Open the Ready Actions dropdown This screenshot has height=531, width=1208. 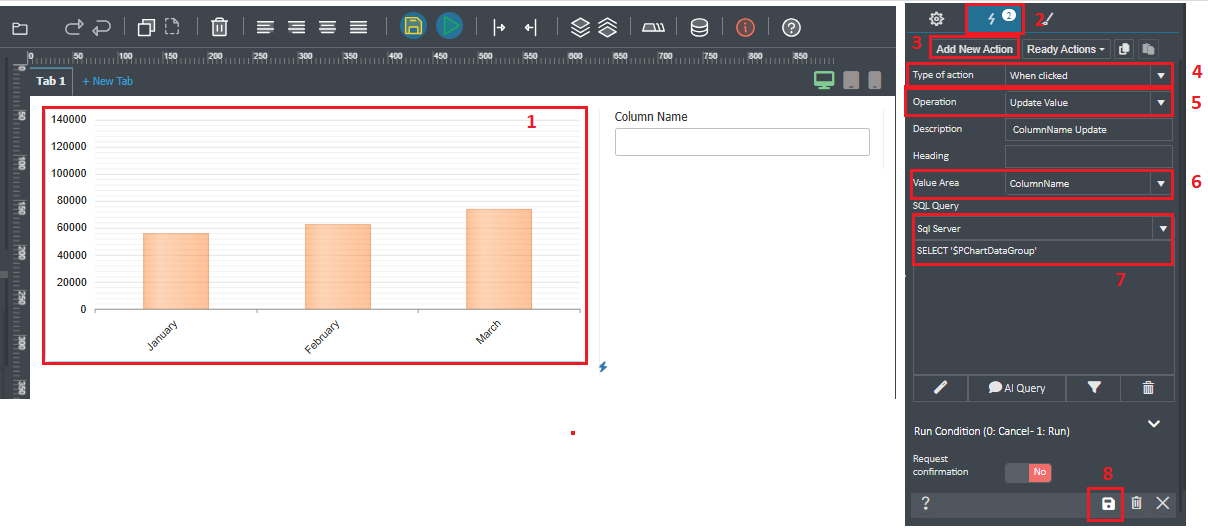pyautogui.click(x=1066, y=49)
